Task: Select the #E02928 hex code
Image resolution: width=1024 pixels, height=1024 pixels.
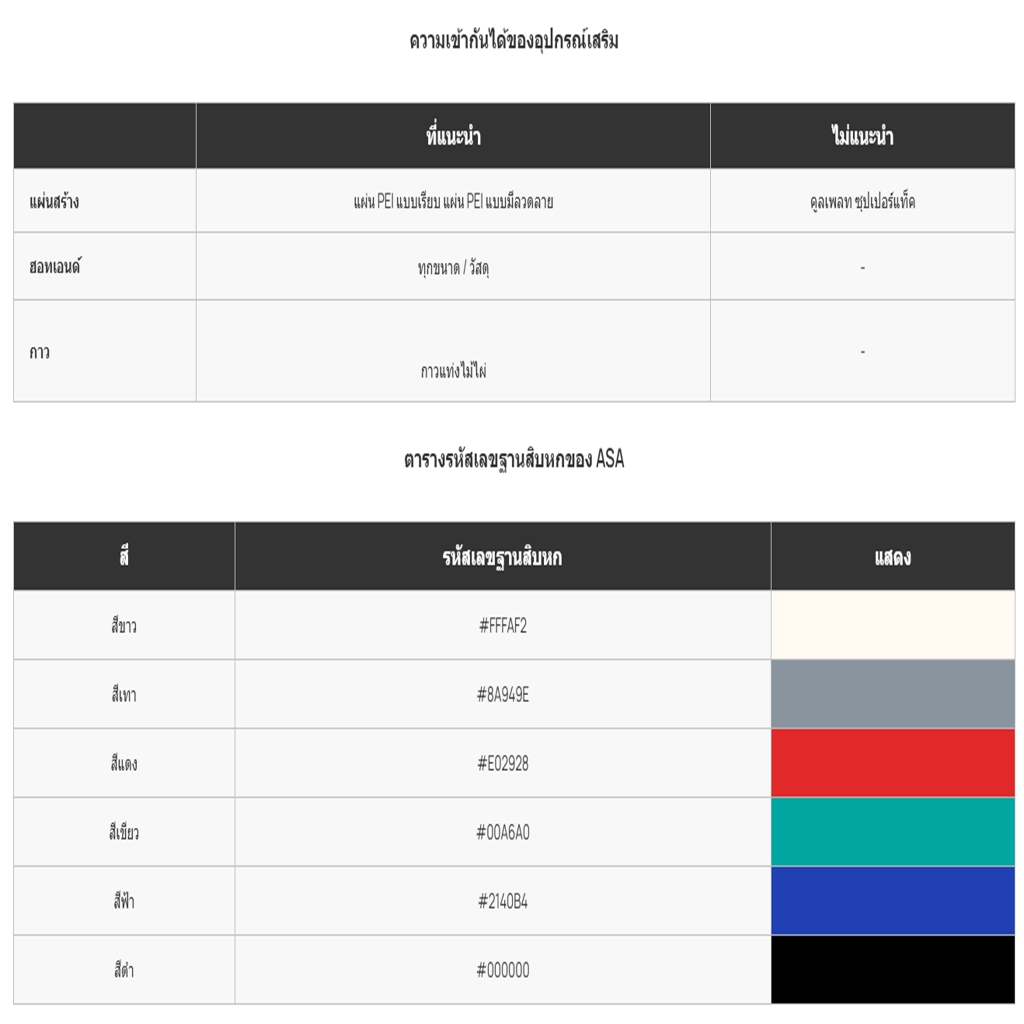Action: (502, 764)
